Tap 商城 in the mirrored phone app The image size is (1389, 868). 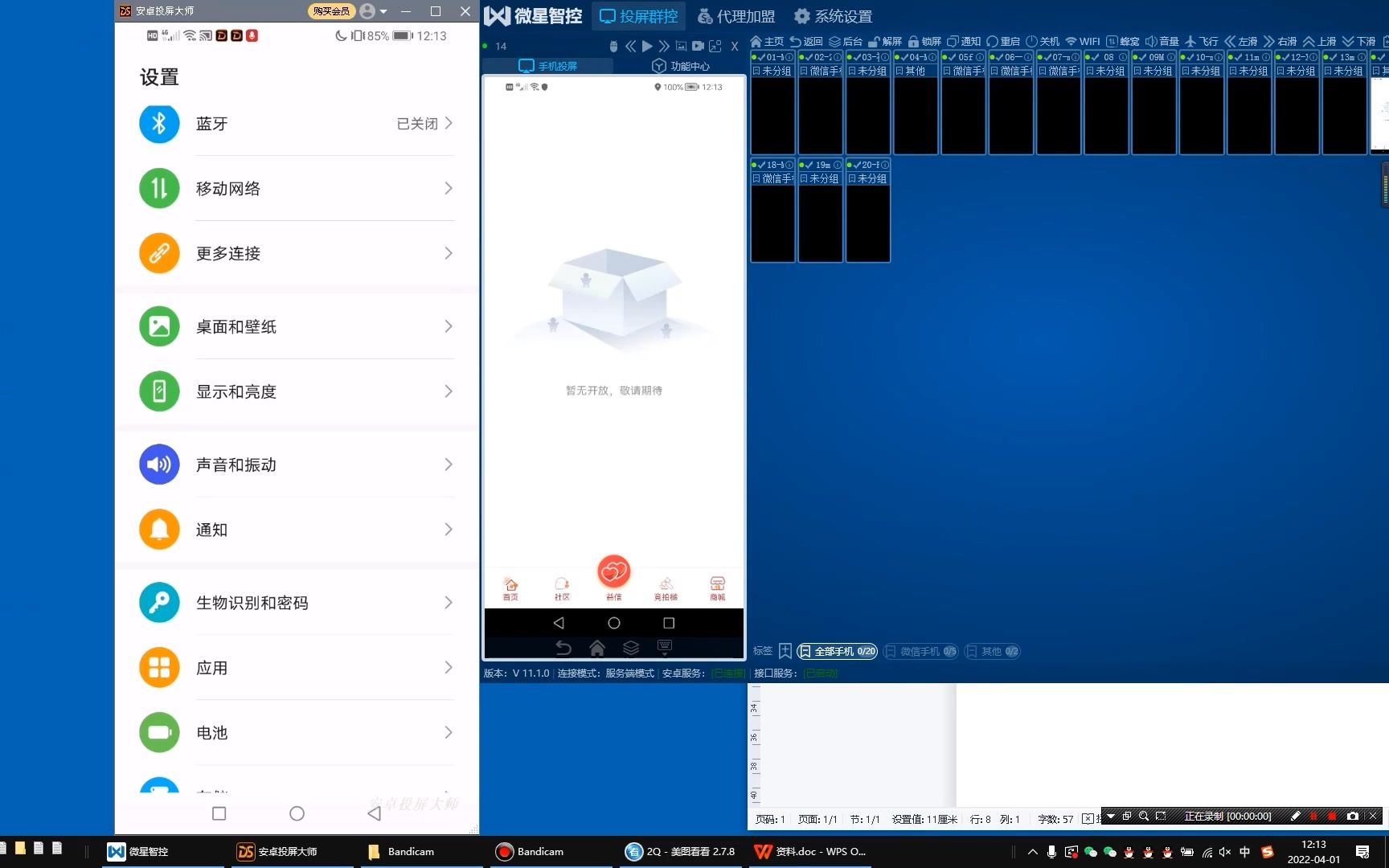[717, 588]
